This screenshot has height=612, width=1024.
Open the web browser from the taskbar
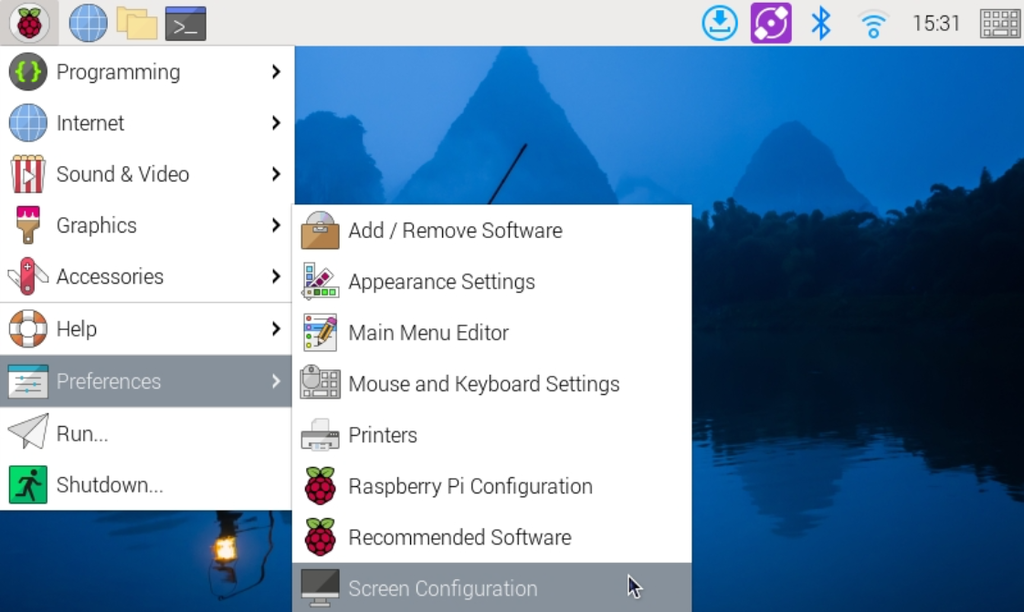coord(87,22)
